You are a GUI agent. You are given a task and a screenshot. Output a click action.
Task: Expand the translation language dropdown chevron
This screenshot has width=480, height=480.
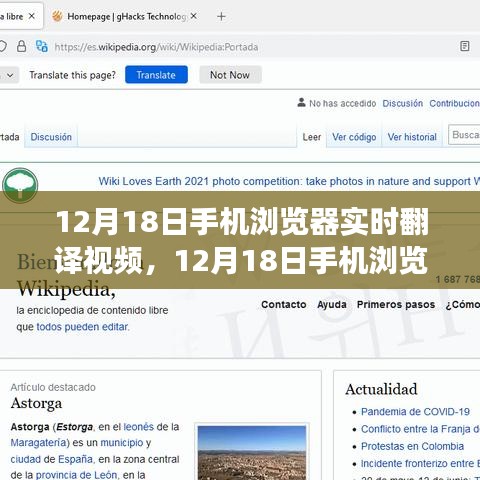coord(10,75)
